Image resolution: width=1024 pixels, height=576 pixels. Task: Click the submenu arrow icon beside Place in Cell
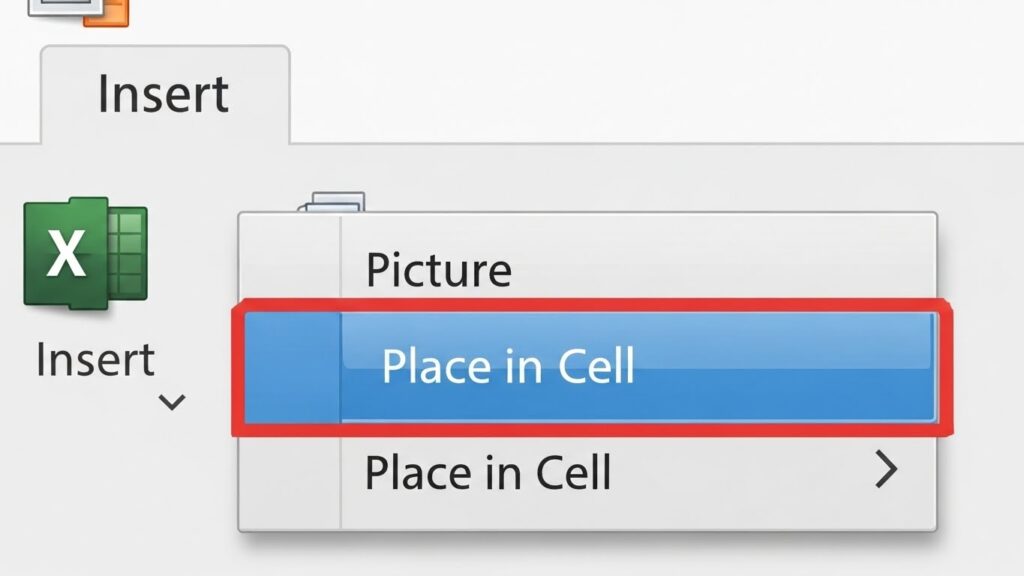885,469
